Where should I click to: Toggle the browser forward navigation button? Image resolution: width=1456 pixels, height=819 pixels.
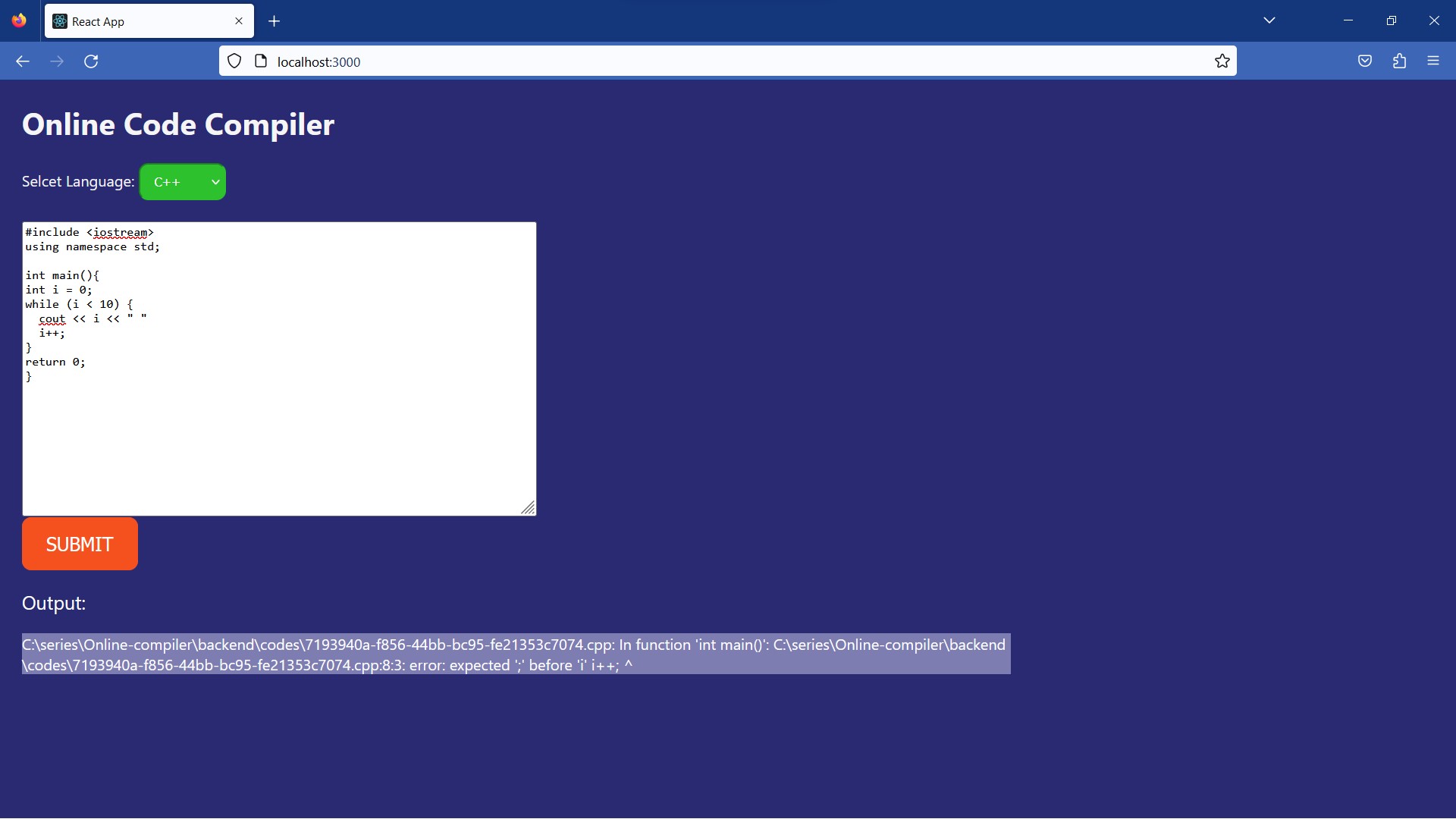point(57,61)
